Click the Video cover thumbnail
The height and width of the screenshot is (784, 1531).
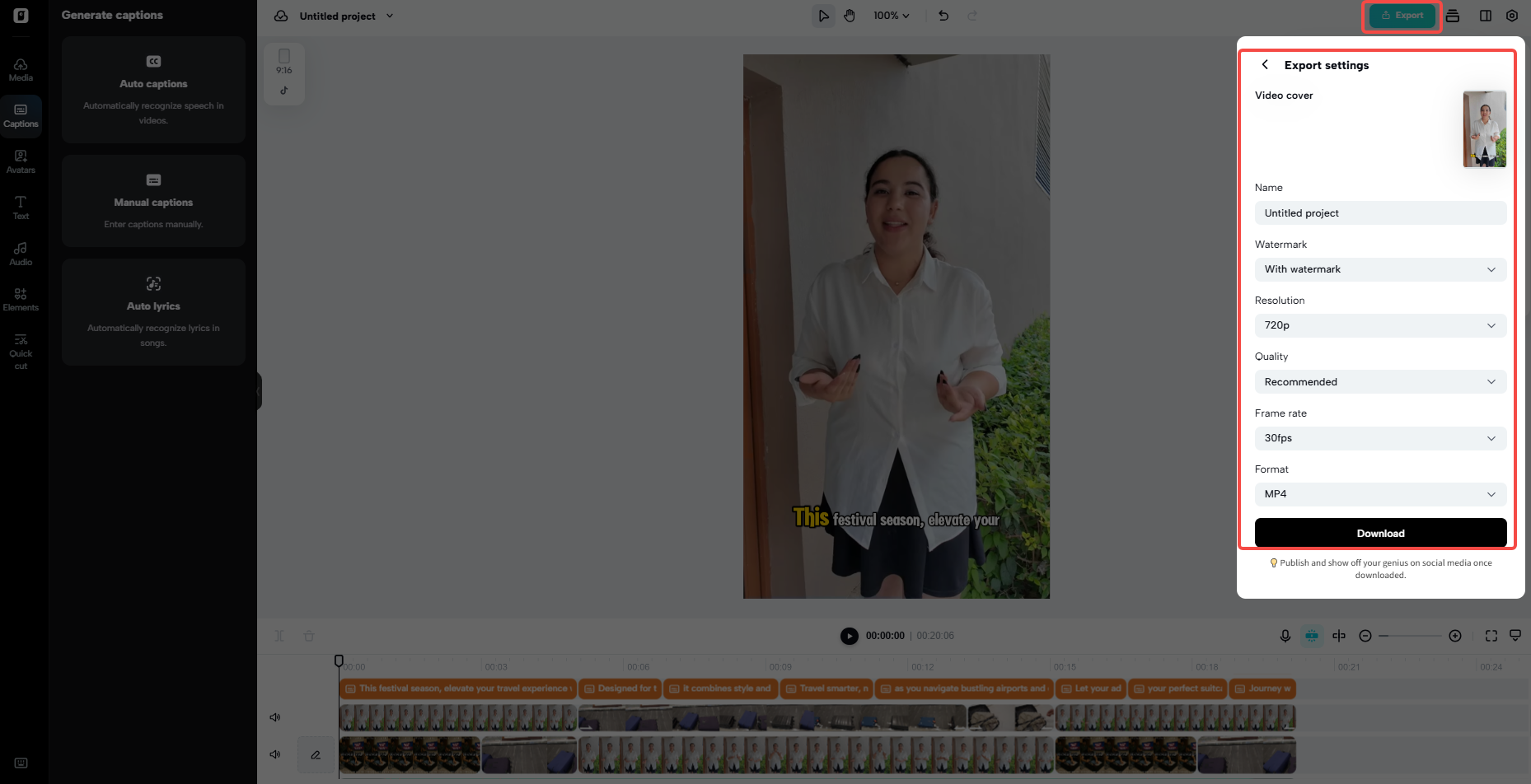[x=1484, y=129]
